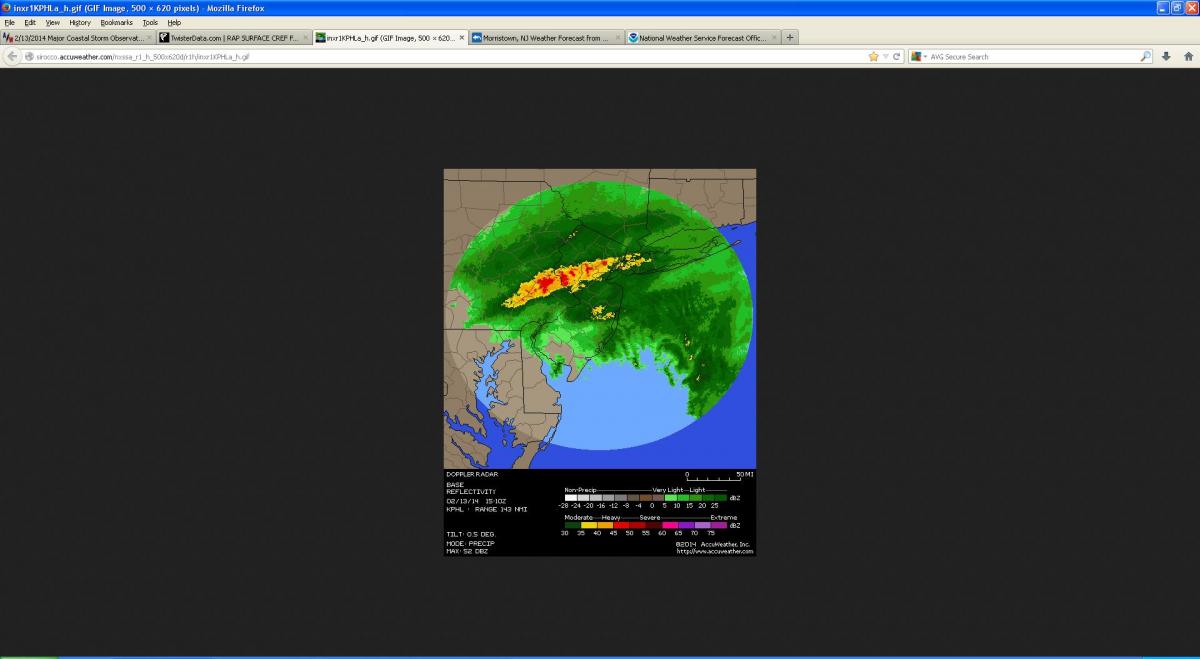Click the MAX: 52 DBZ reading
The width and height of the screenshot is (1200, 659).
[x=469, y=551]
